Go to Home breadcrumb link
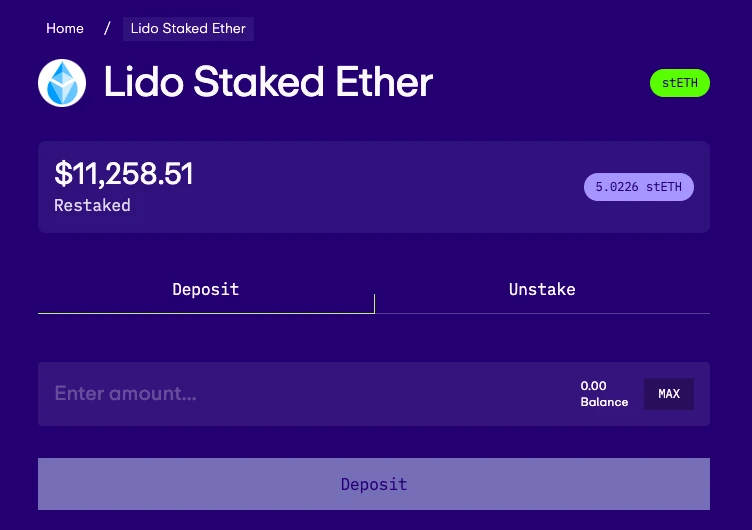752x530 pixels. tap(65, 28)
